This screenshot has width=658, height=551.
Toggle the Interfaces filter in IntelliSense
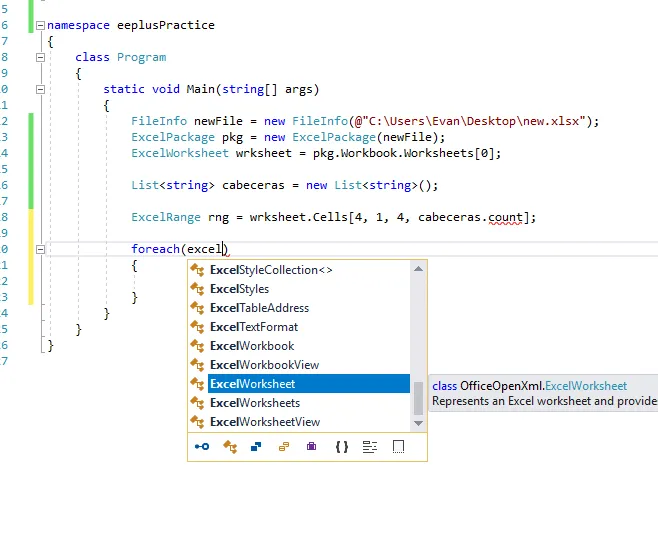pos(202,447)
